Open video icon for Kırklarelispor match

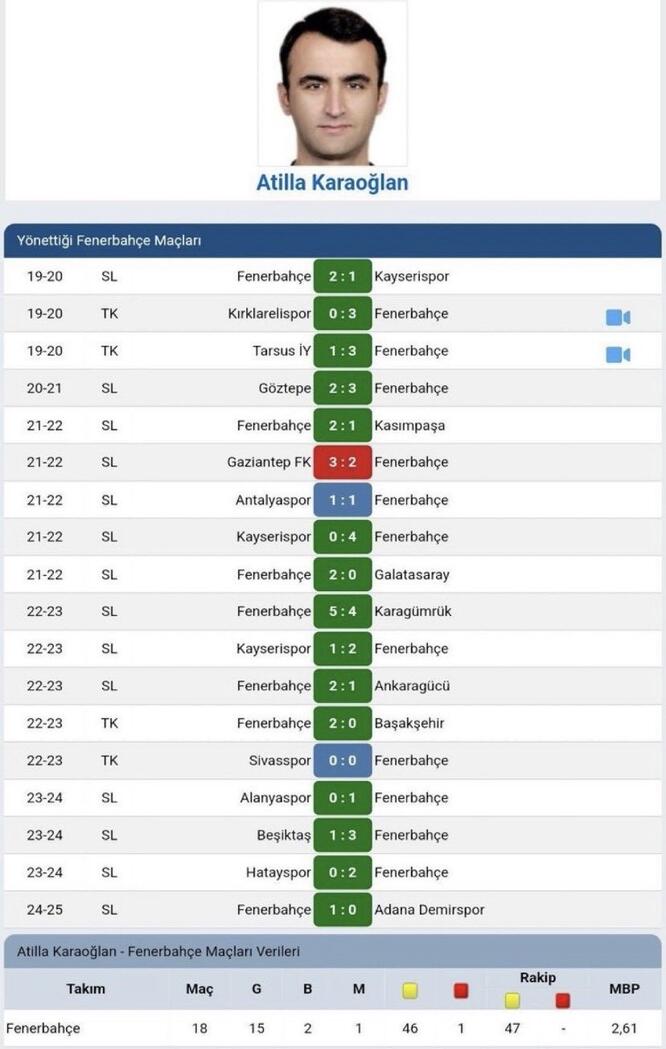(618, 317)
